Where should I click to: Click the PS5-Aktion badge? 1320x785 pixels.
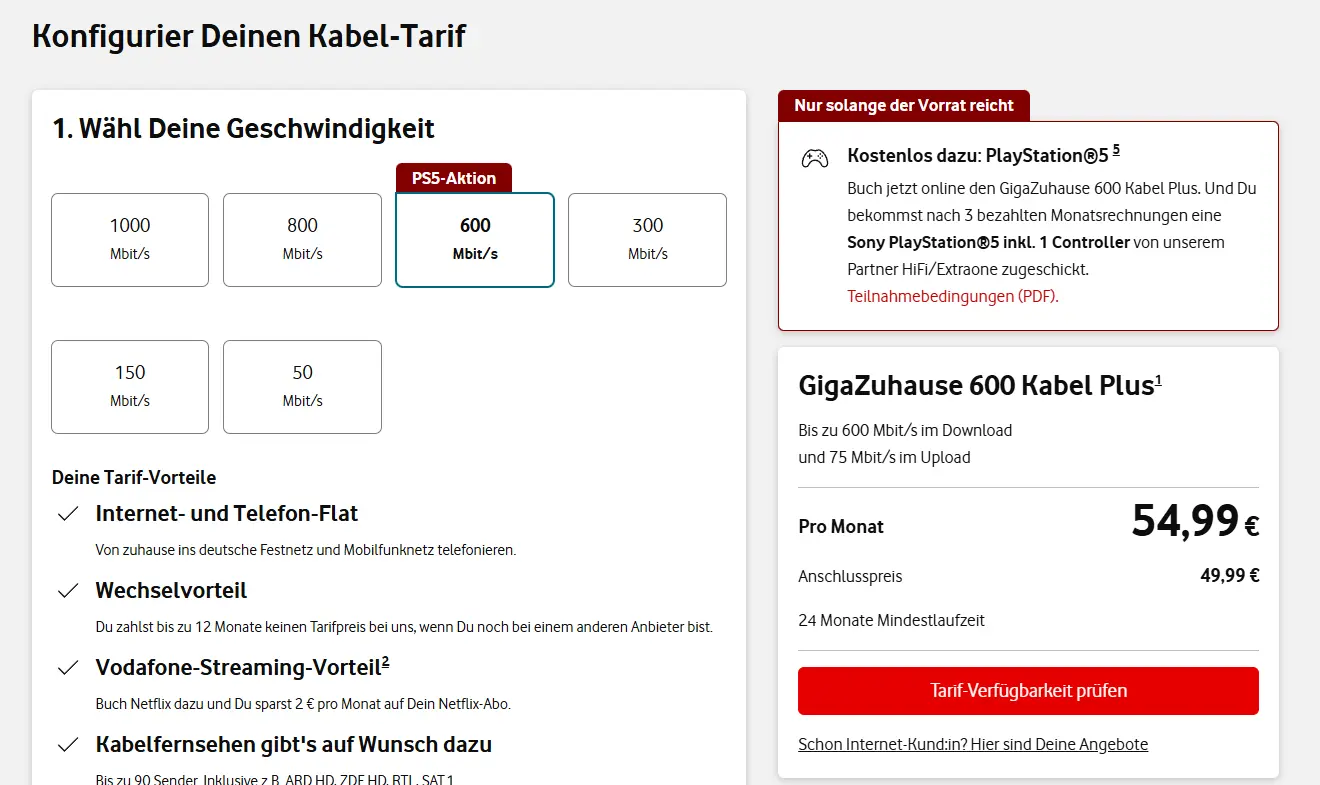click(x=454, y=178)
